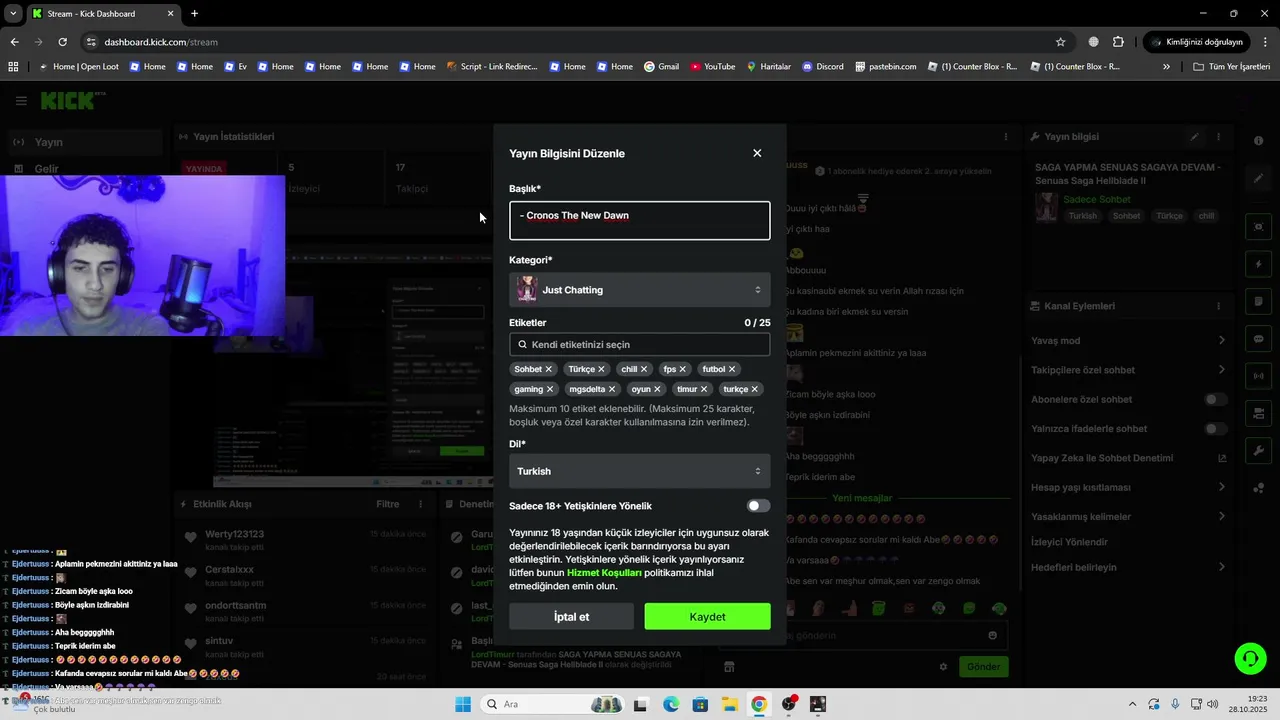Screen dimensions: 1280x720
Task: Open Kanal Eylemleri three-dot menu
Action: pos(1218,306)
